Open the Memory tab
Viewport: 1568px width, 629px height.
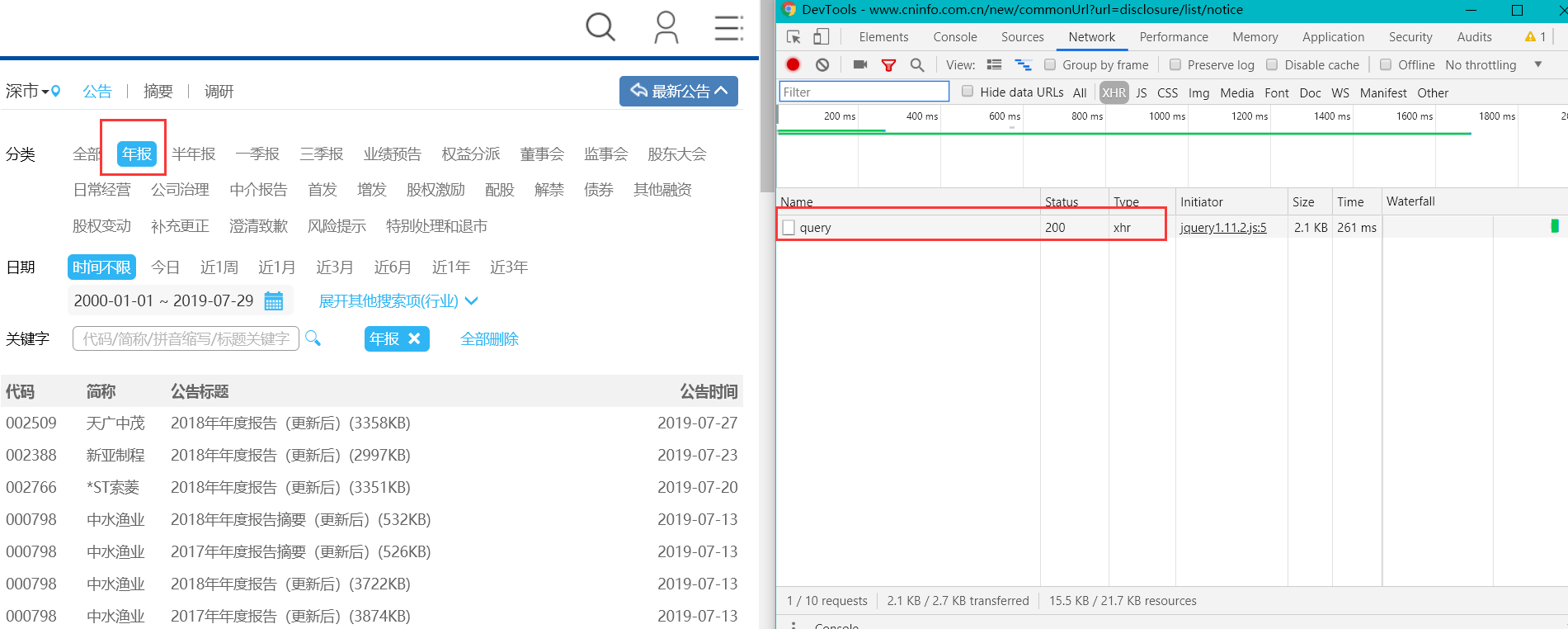[x=1255, y=37]
